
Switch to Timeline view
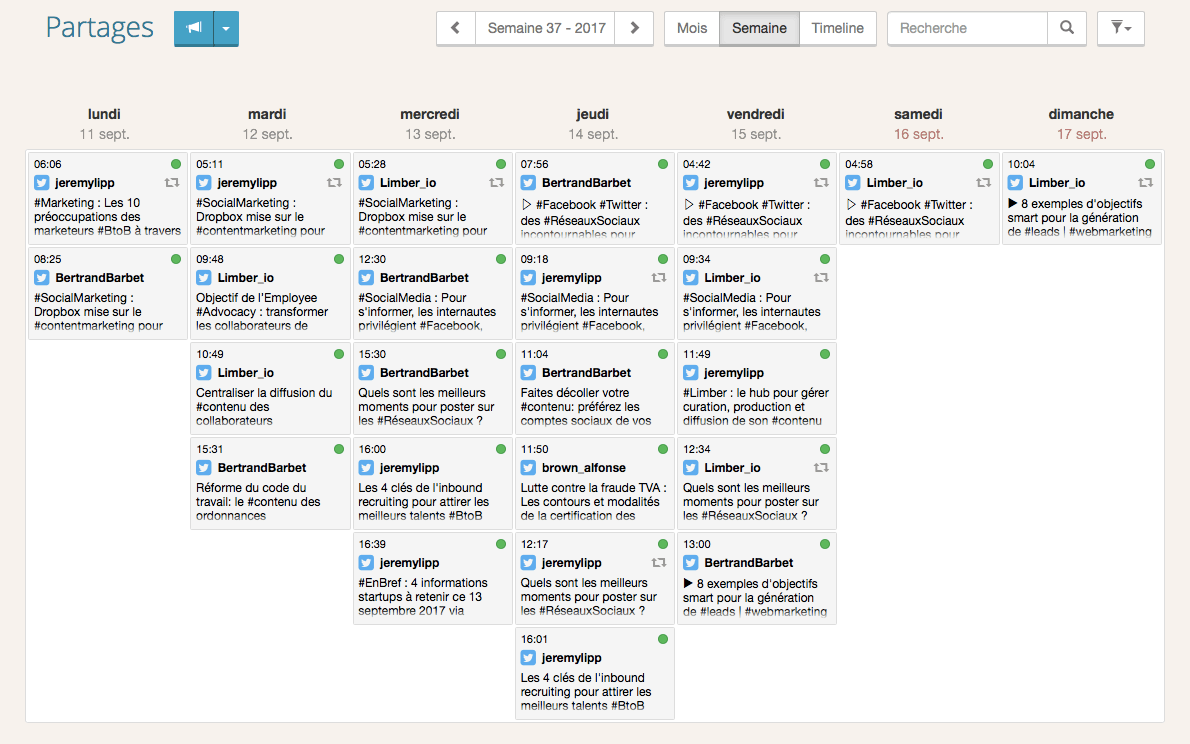pyautogui.click(x=837, y=28)
